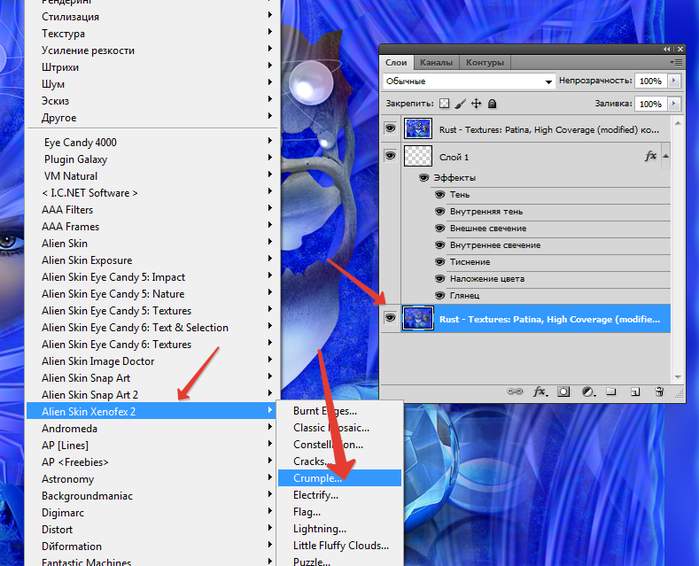The image size is (699, 566).
Task: Choose Flag... filter
Action: pos(340,512)
